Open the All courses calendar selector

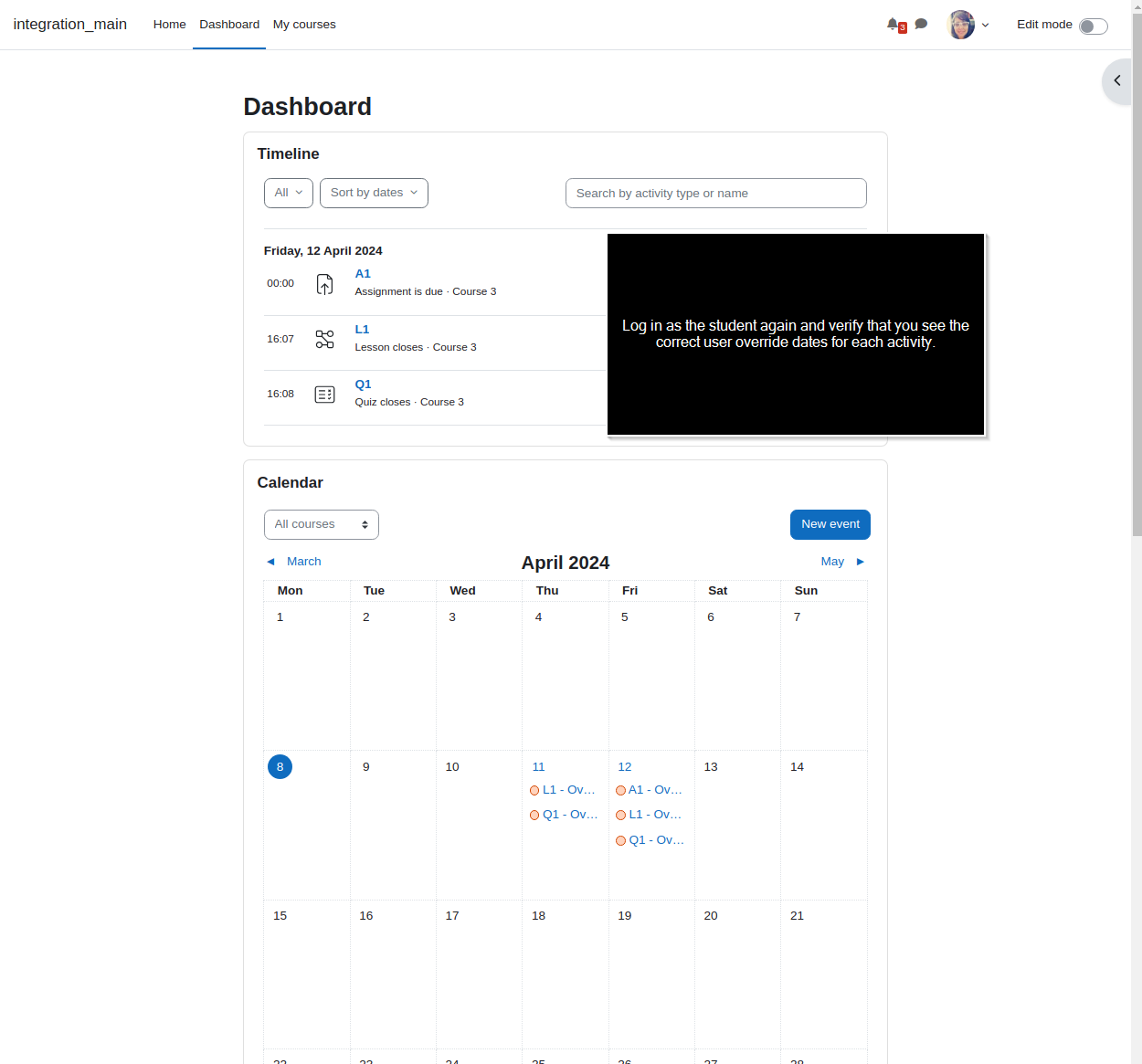click(x=322, y=525)
